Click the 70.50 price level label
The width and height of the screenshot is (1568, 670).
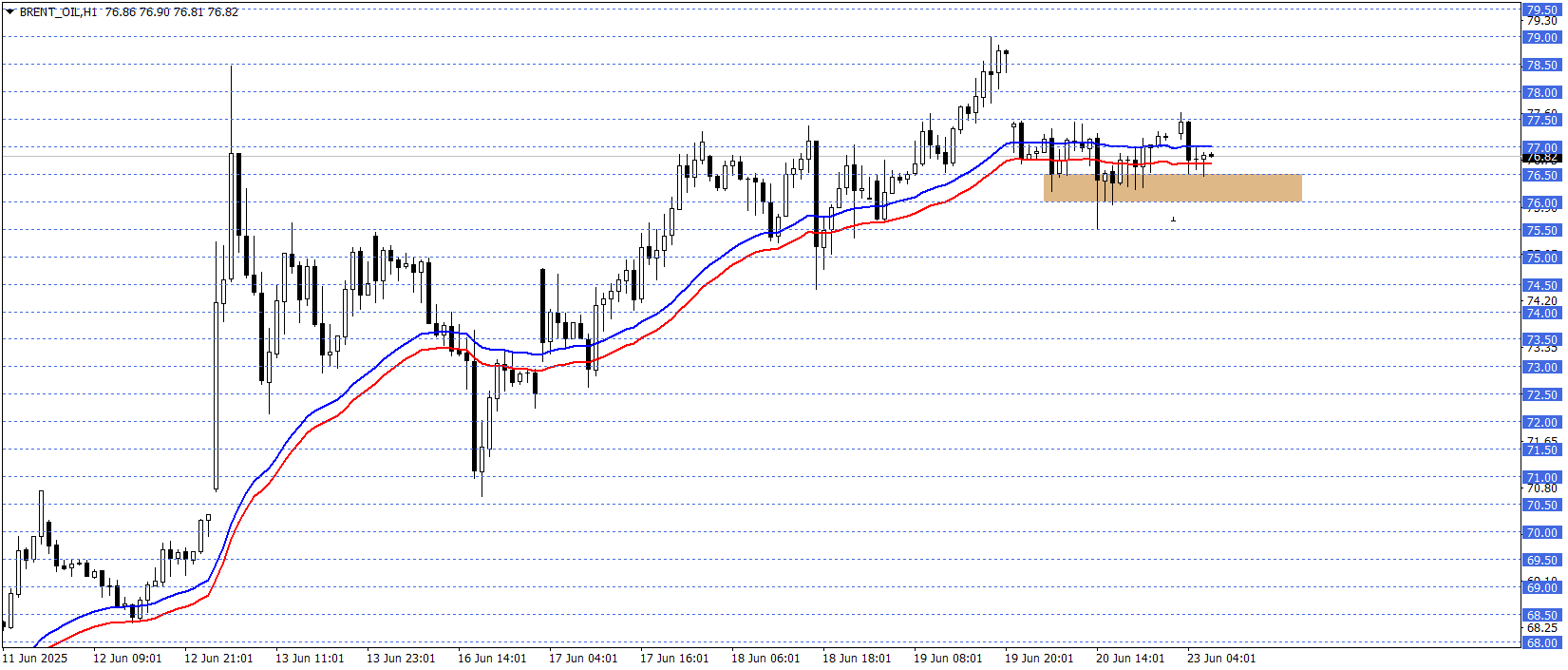[1542, 505]
